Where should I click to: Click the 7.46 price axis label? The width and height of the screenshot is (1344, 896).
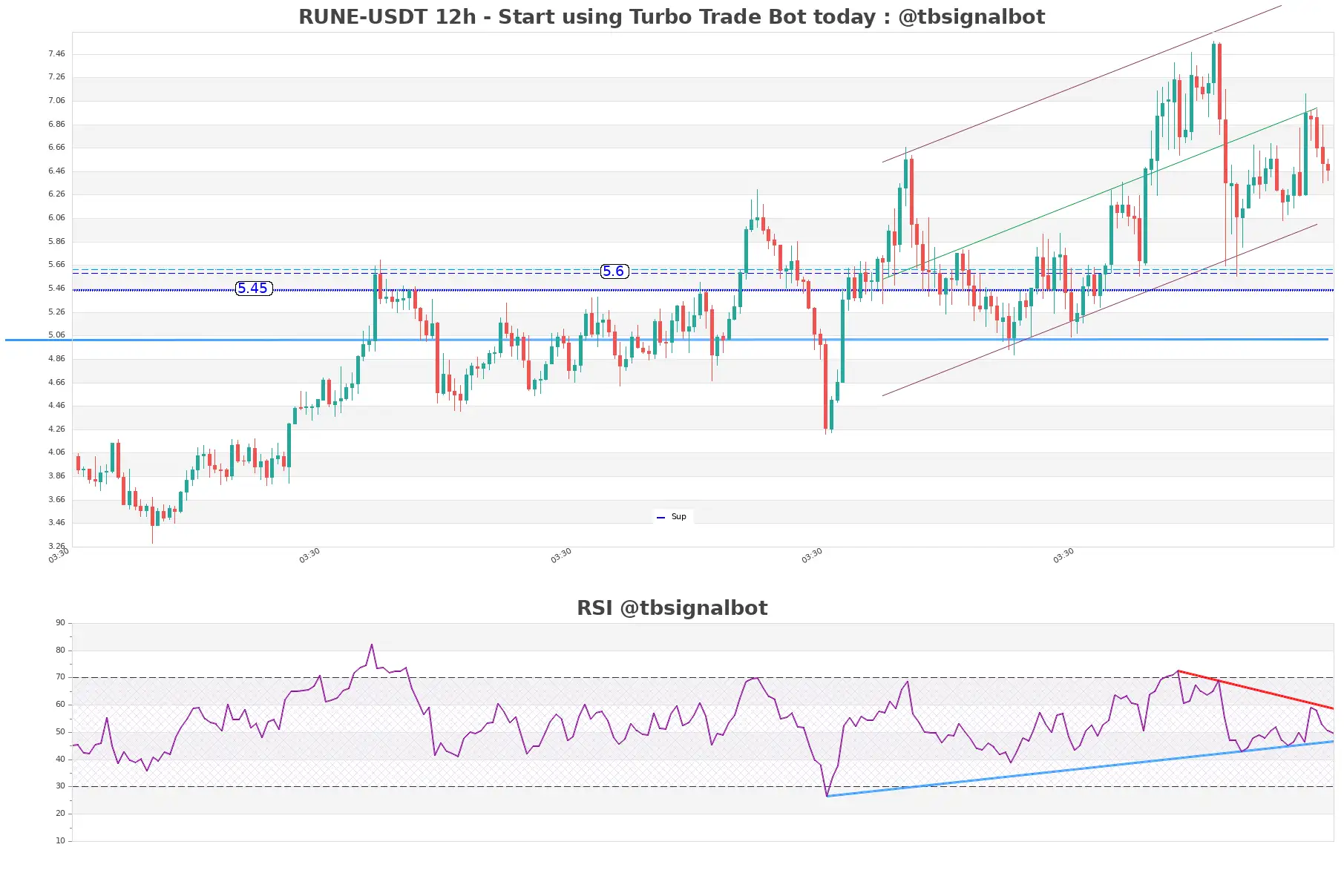pos(56,53)
